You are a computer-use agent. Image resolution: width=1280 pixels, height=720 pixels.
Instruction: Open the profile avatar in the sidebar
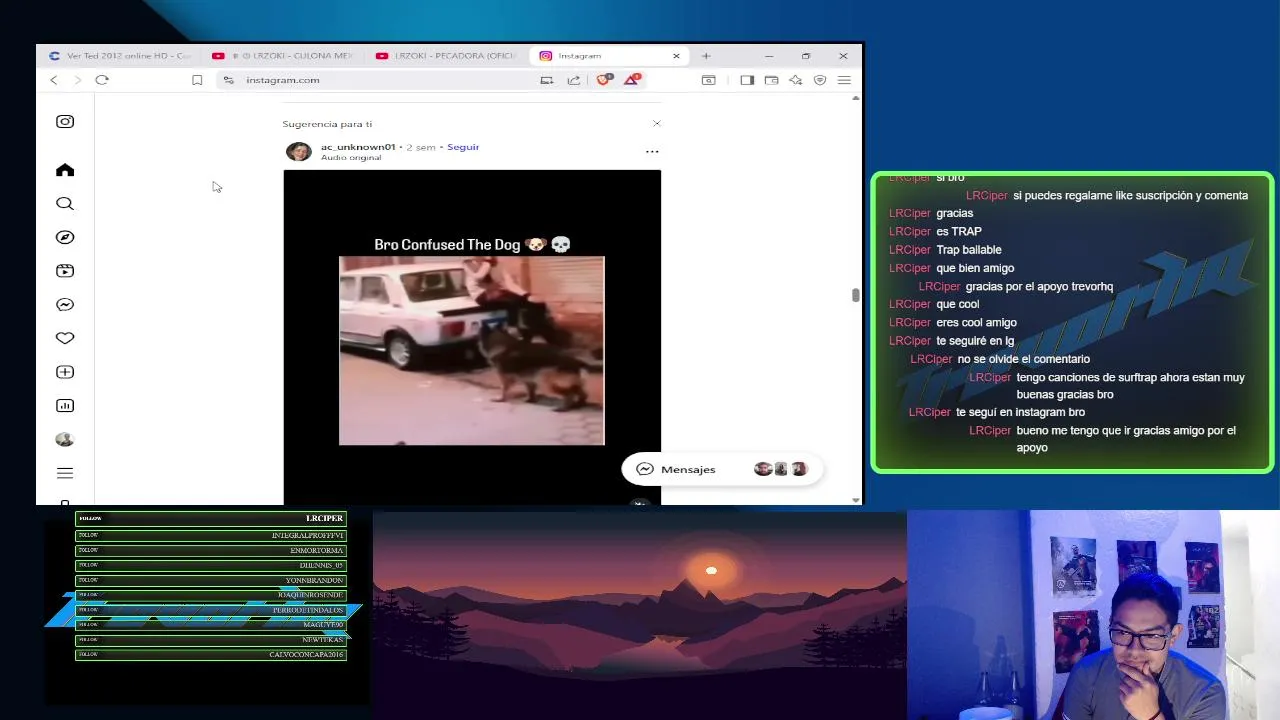65,439
